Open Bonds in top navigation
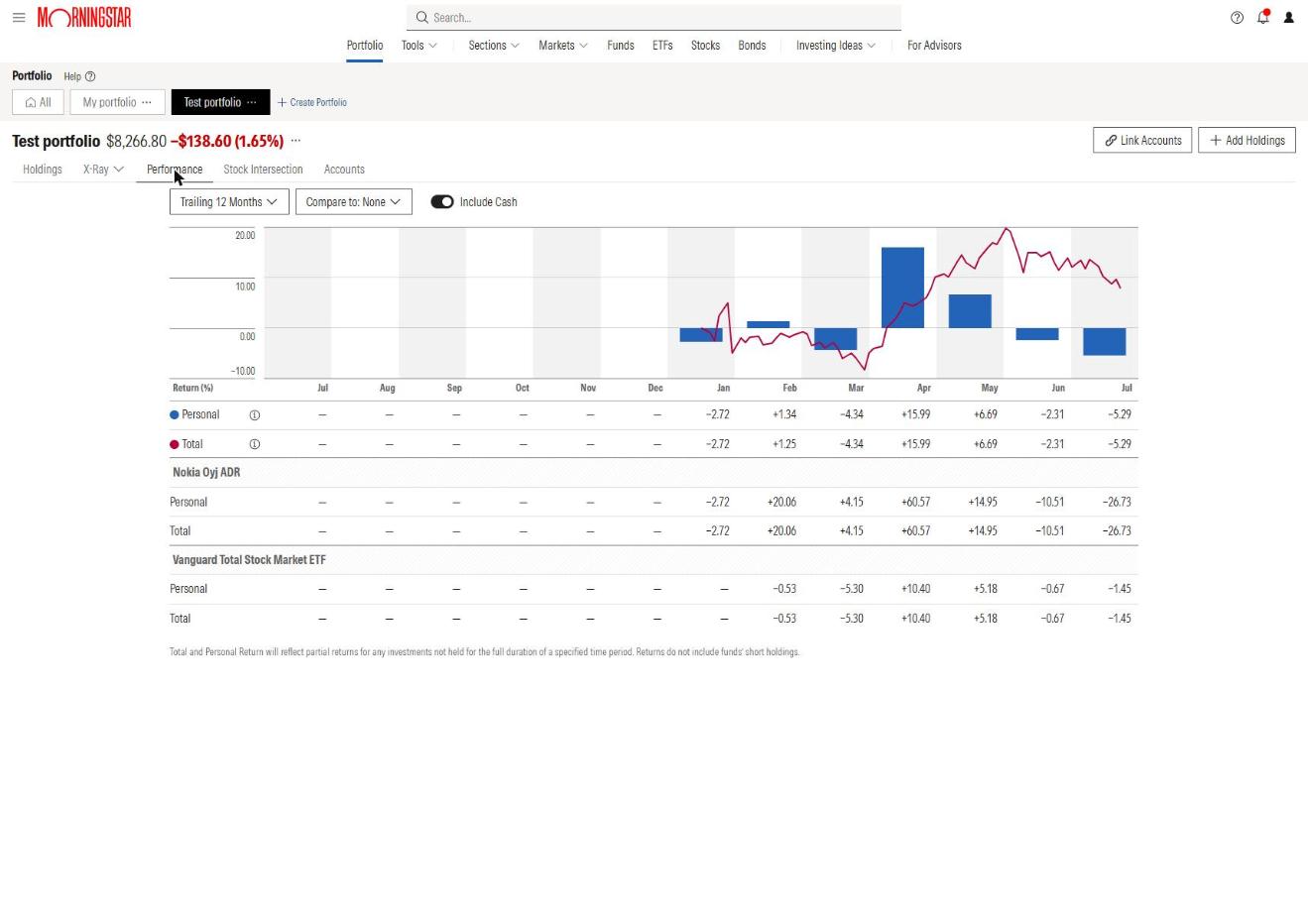Screen dimensions: 1308x924 tap(752, 46)
